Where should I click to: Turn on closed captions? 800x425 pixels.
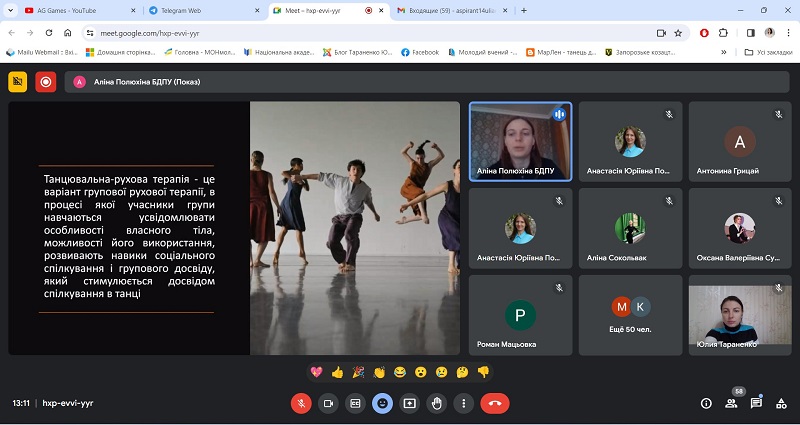(355, 404)
